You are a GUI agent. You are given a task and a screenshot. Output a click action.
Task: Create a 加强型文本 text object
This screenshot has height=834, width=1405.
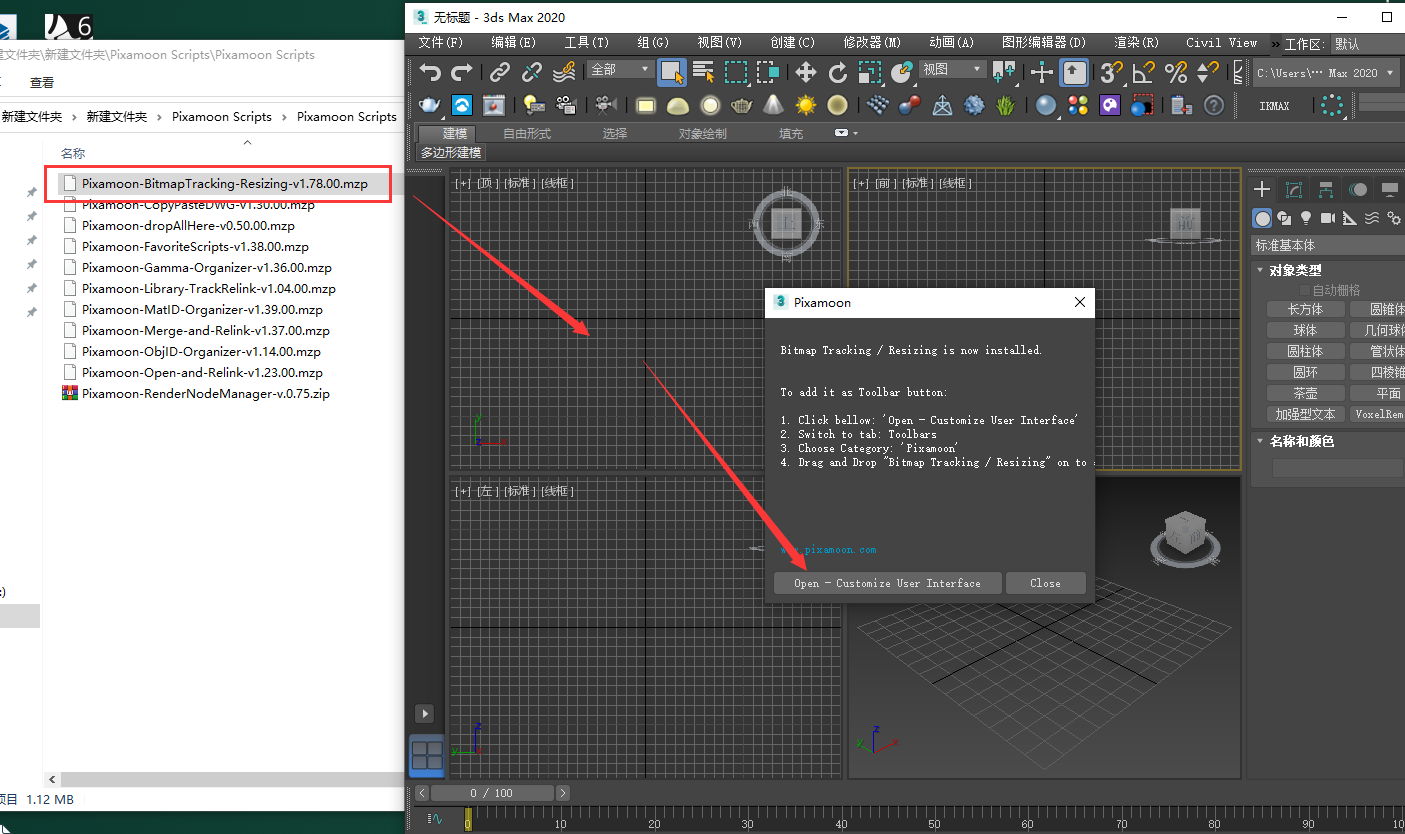(x=1304, y=414)
